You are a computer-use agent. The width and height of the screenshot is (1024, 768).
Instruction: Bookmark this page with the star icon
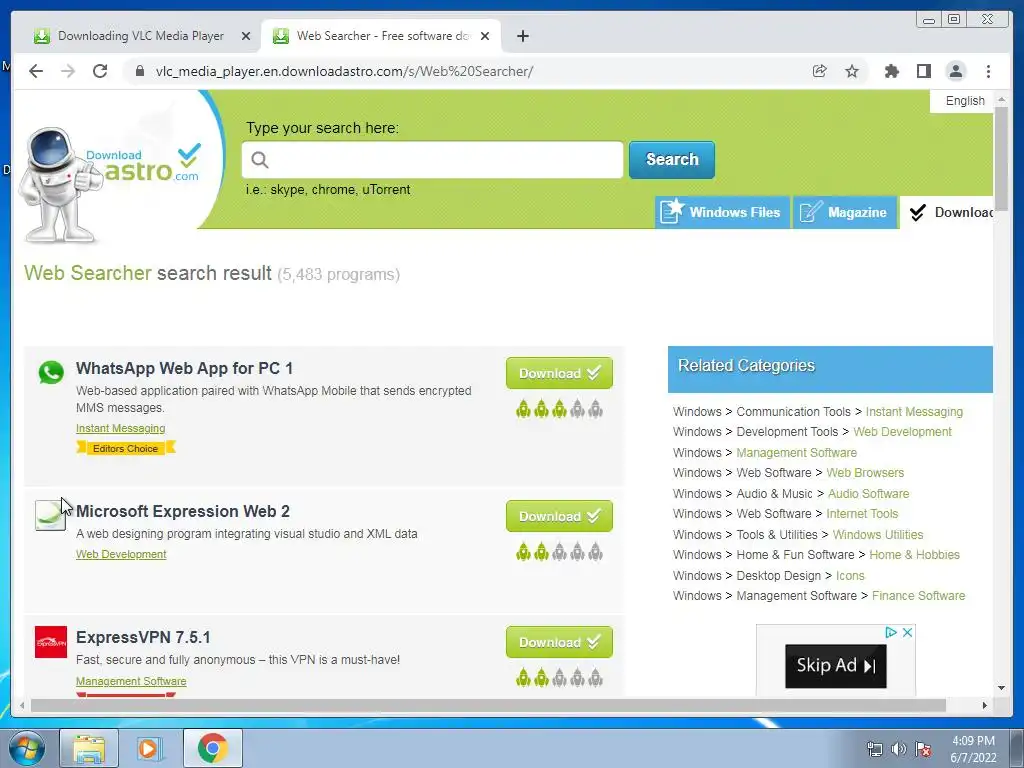click(x=852, y=71)
